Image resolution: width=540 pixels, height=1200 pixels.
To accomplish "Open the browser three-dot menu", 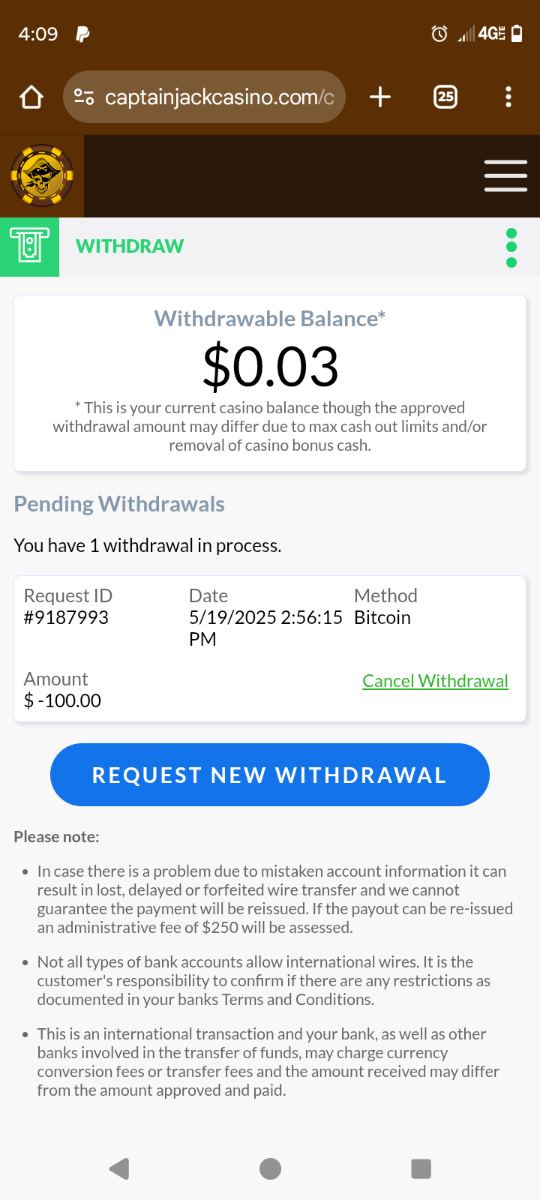I will click(508, 97).
